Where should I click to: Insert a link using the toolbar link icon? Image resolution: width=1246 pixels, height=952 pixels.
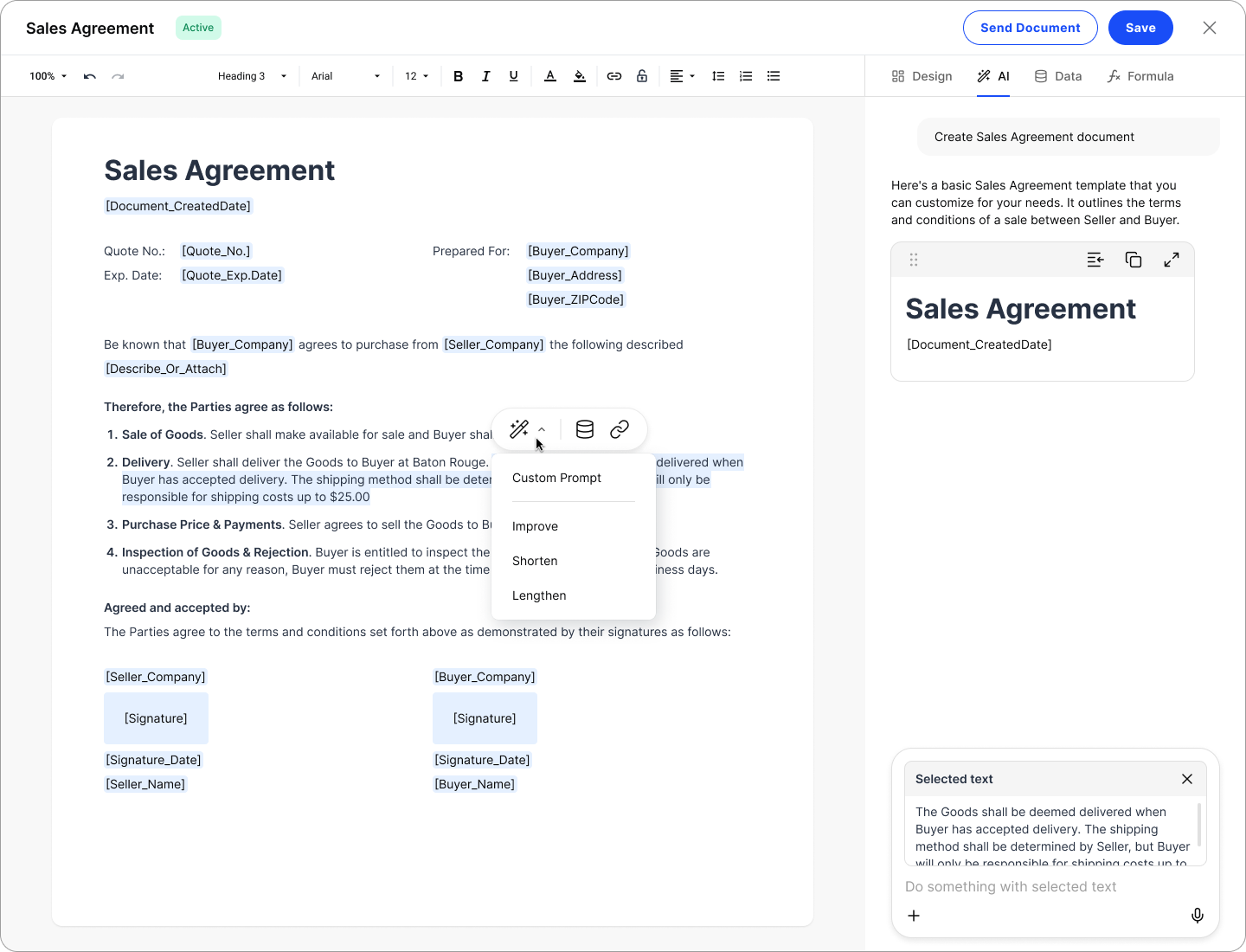(x=614, y=76)
